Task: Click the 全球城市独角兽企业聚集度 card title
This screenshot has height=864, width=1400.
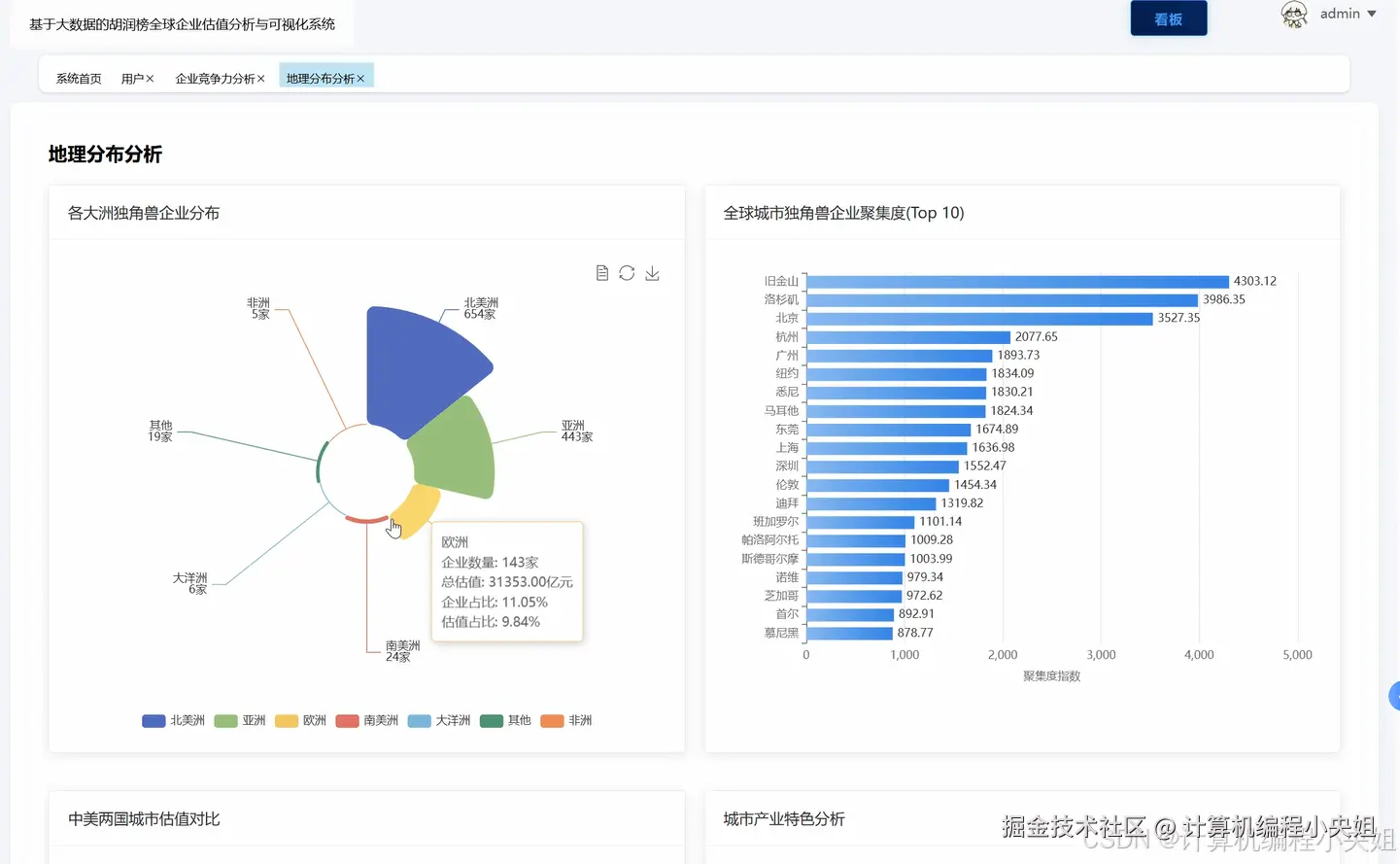Action: click(x=843, y=213)
